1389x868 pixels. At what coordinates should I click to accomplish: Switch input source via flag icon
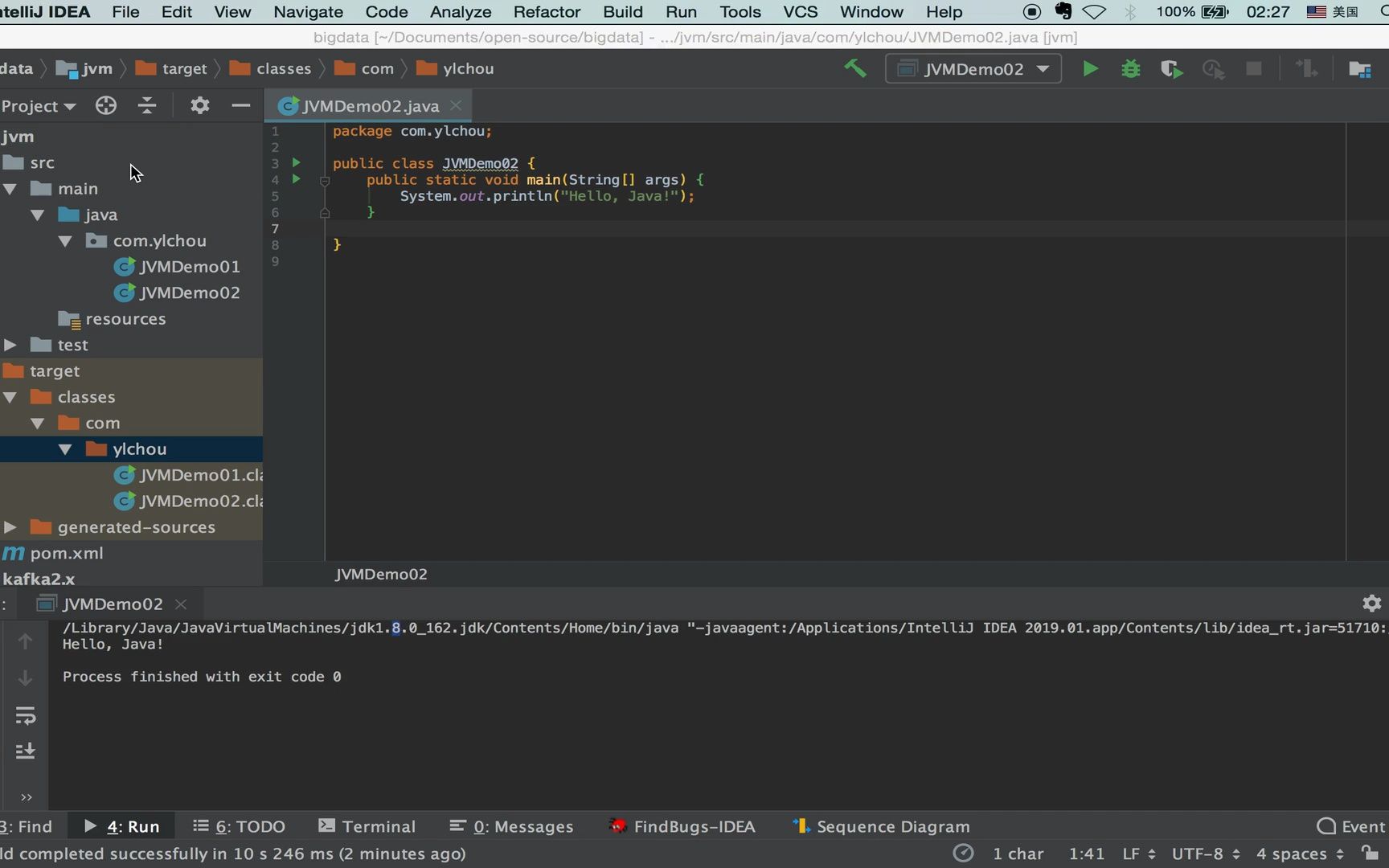[1317, 12]
